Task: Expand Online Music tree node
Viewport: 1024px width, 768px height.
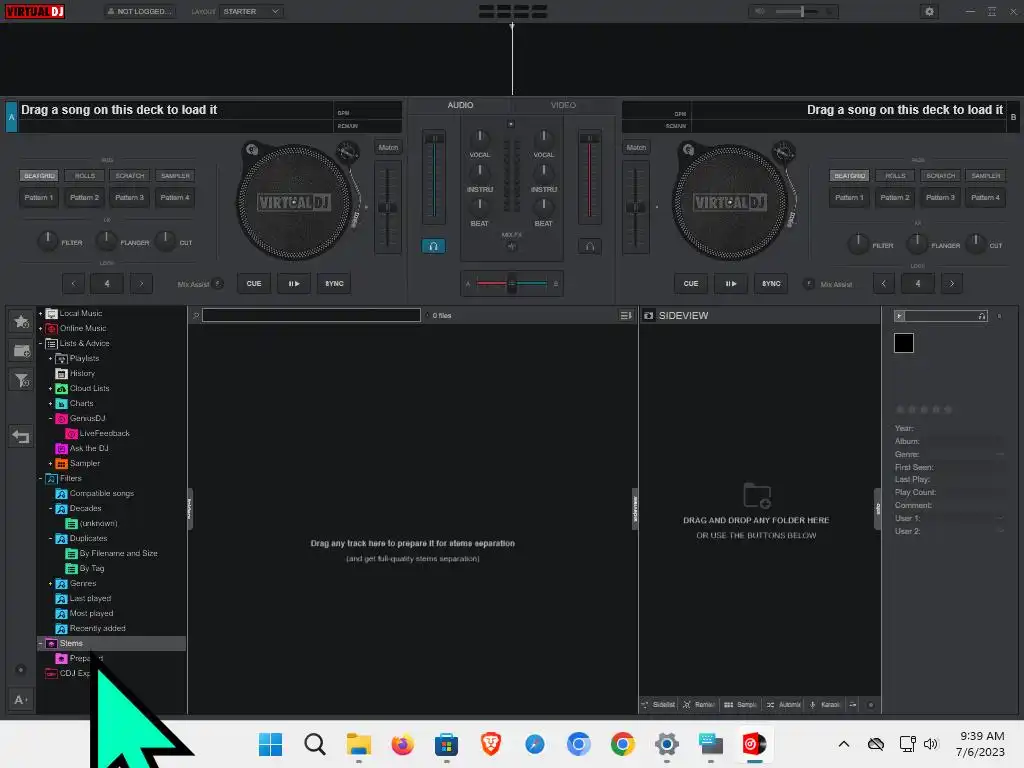Action: [x=40, y=328]
